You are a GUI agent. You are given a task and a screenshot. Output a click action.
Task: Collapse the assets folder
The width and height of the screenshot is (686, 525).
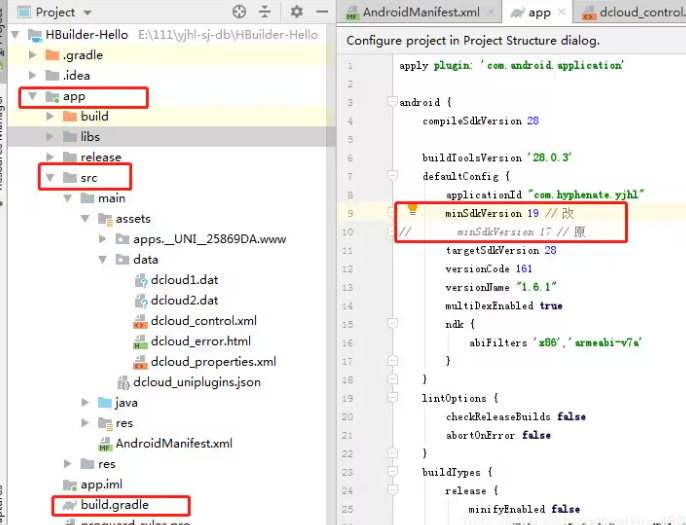[x=85, y=218]
